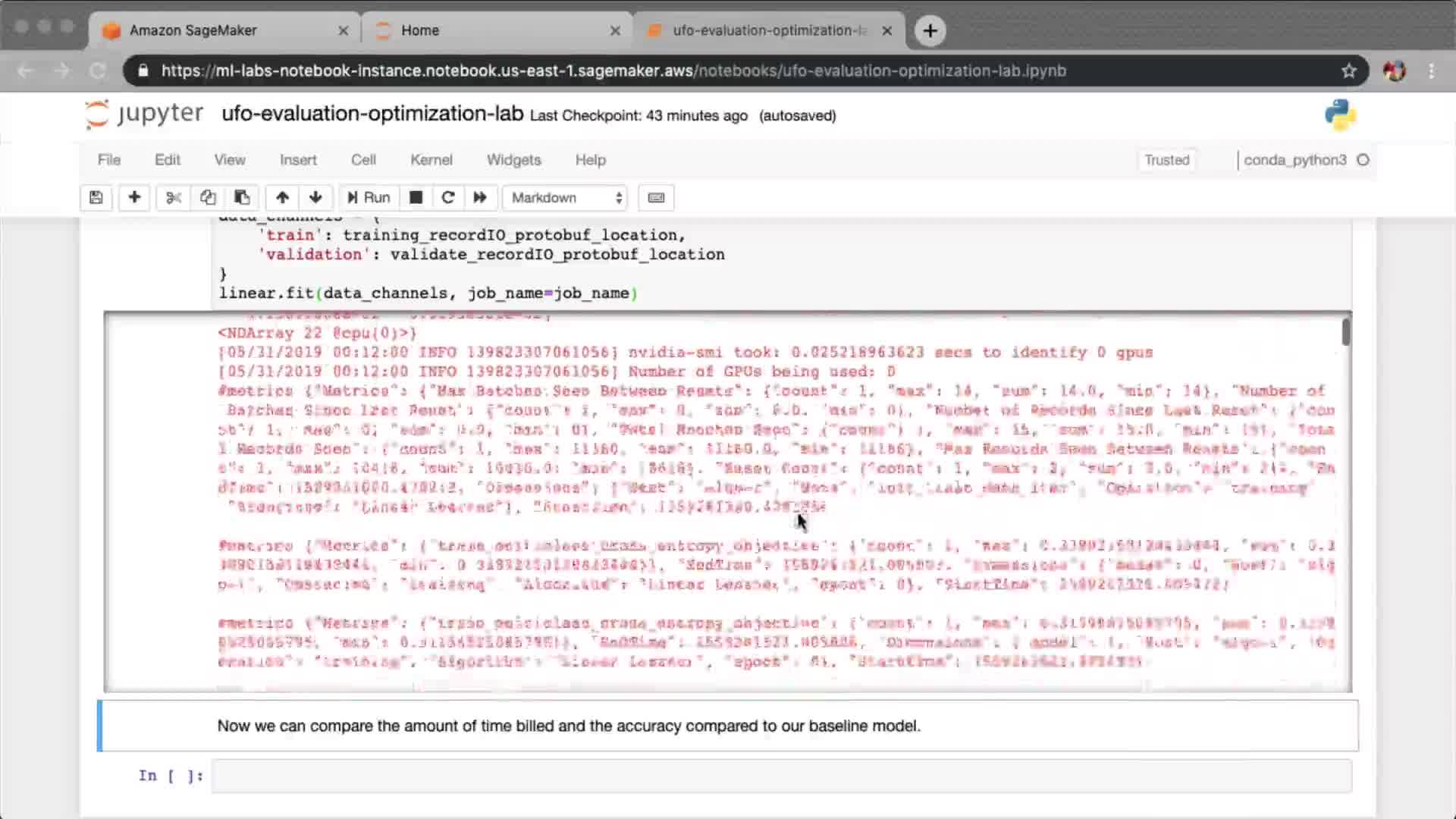
Task: Paste cells below with the clipboard icon
Action: pyautogui.click(x=242, y=198)
